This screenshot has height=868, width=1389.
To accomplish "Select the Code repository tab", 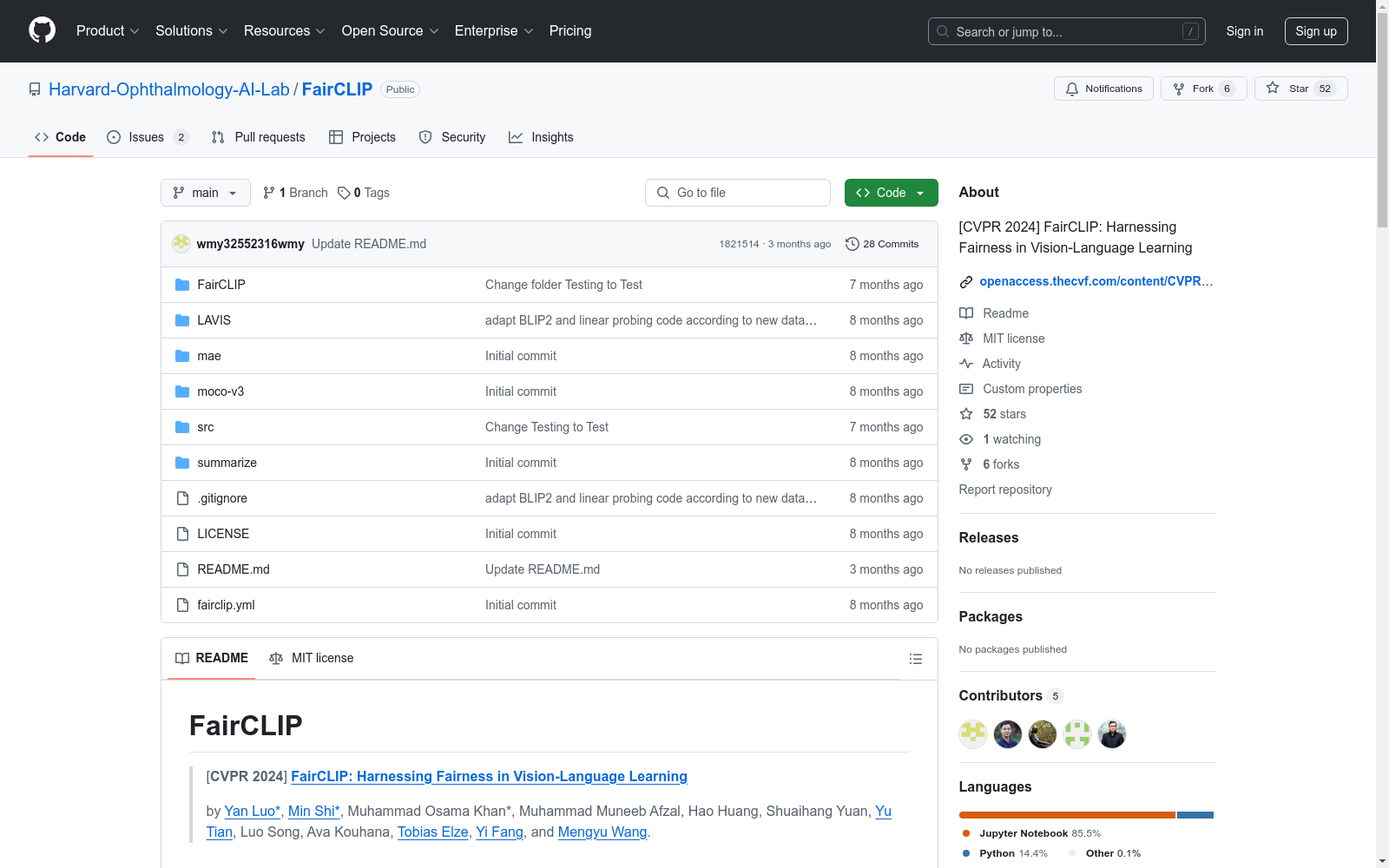I will (61, 137).
